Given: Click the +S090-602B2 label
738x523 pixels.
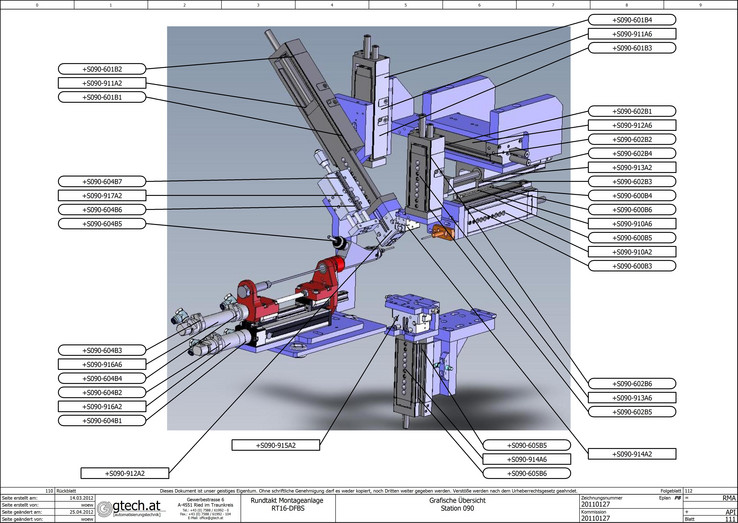Looking at the screenshot, I should tap(632, 139).
